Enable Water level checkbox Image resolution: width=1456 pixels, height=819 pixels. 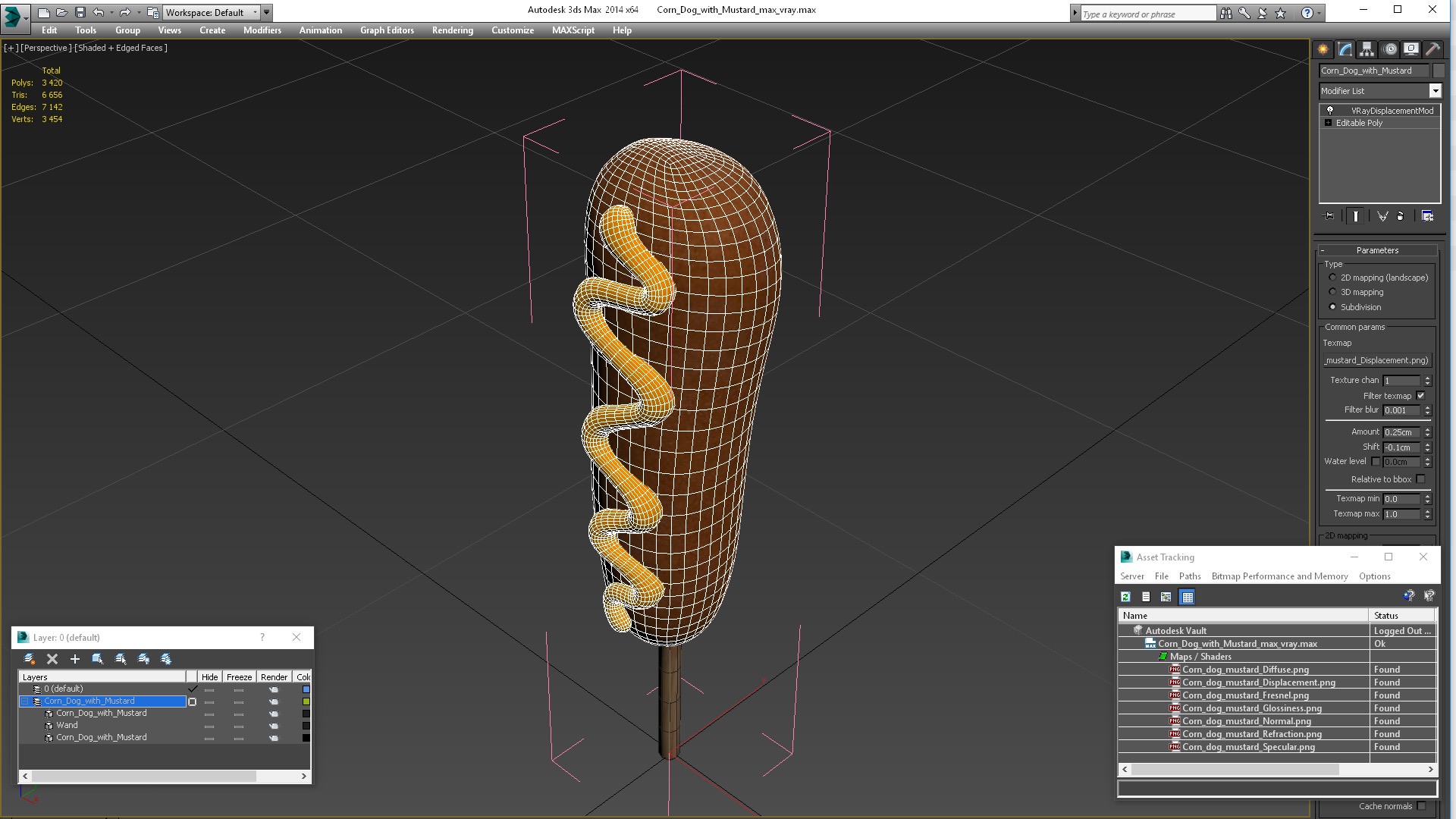point(1376,462)
